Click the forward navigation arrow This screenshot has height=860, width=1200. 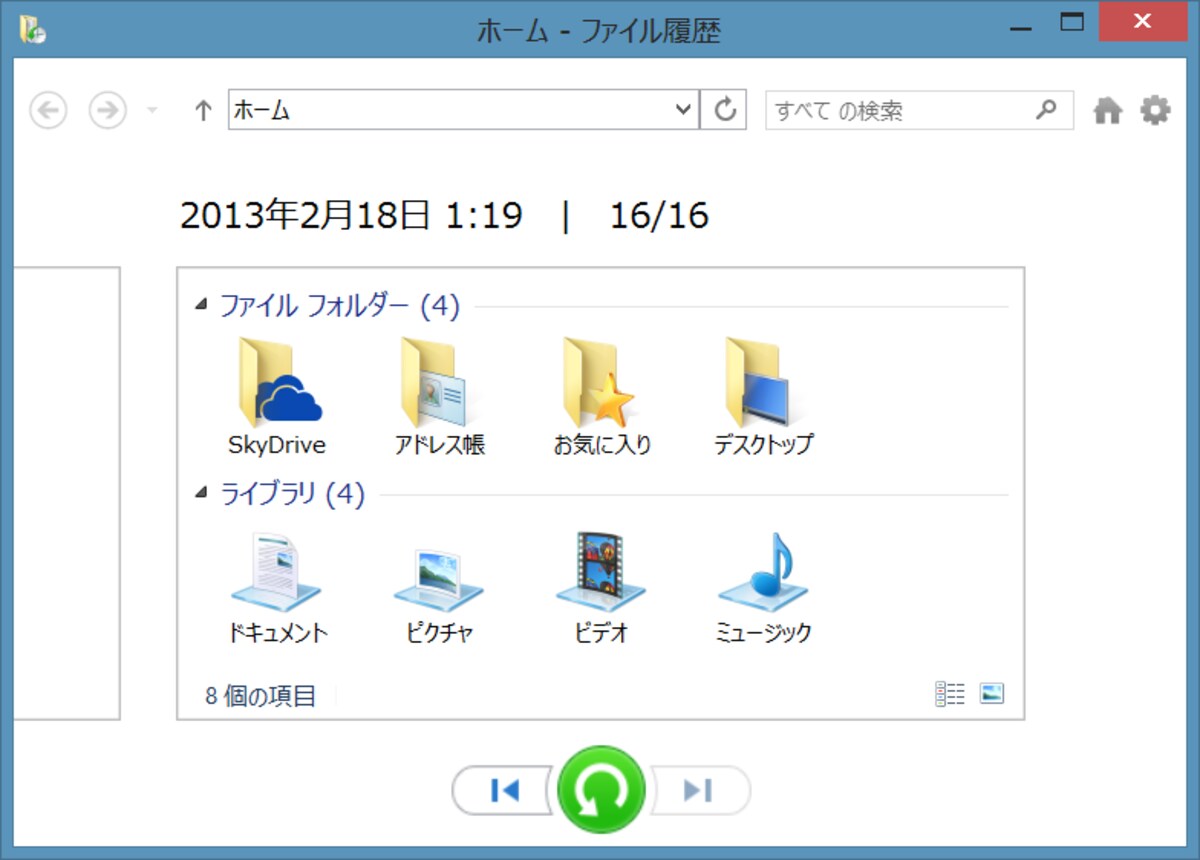(108, 110)
